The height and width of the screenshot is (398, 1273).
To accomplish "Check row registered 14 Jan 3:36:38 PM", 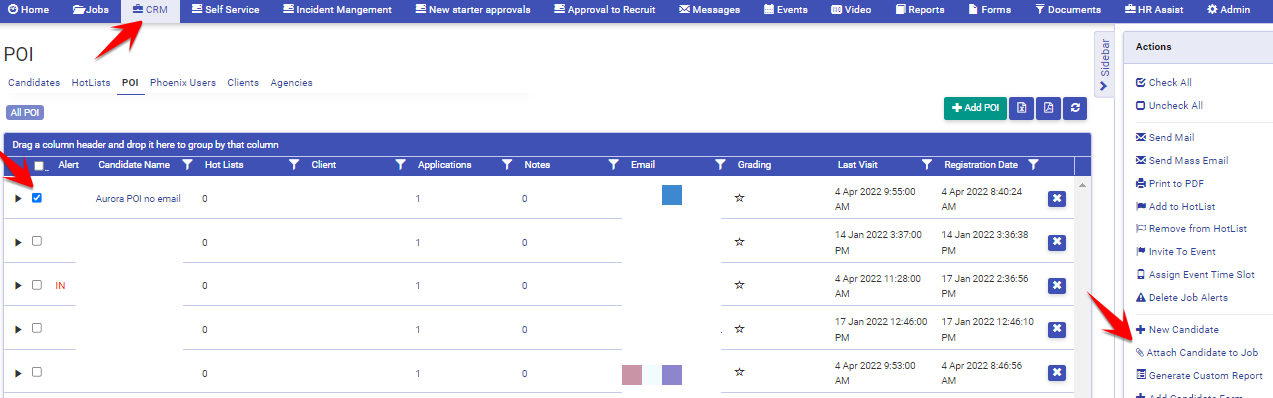I will click(37, 241).
